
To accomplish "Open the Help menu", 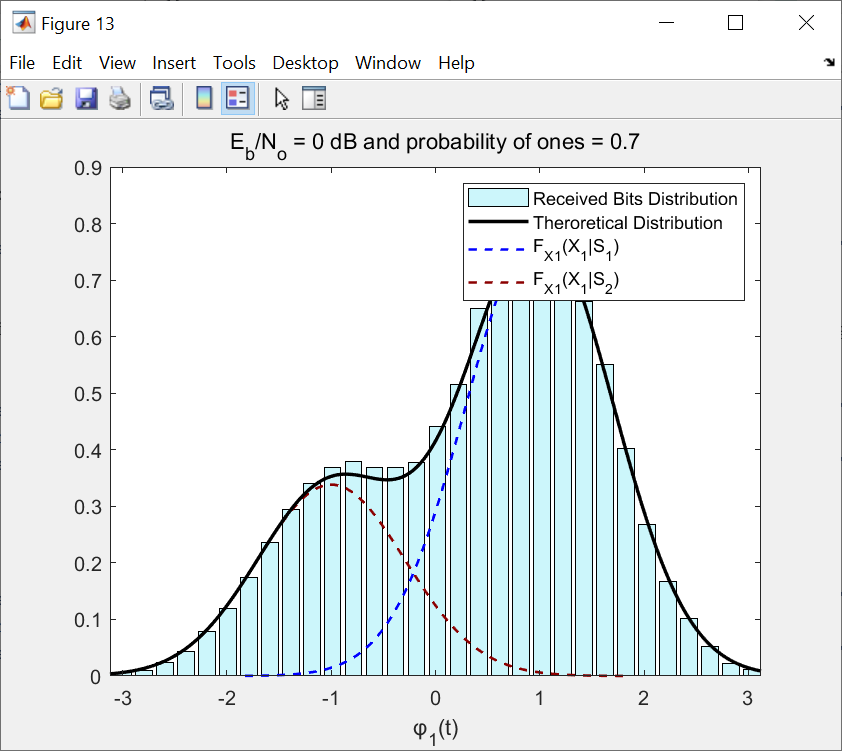I will click(456, 63).
